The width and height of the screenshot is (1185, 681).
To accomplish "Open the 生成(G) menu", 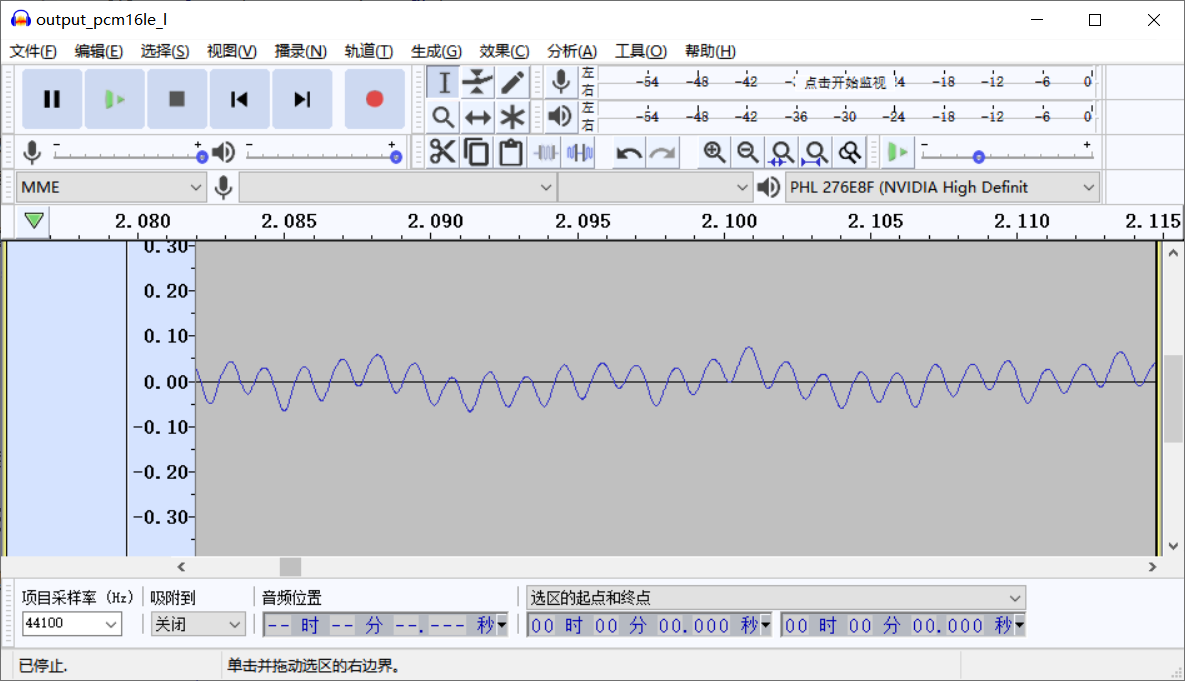I will click(436, 51).
